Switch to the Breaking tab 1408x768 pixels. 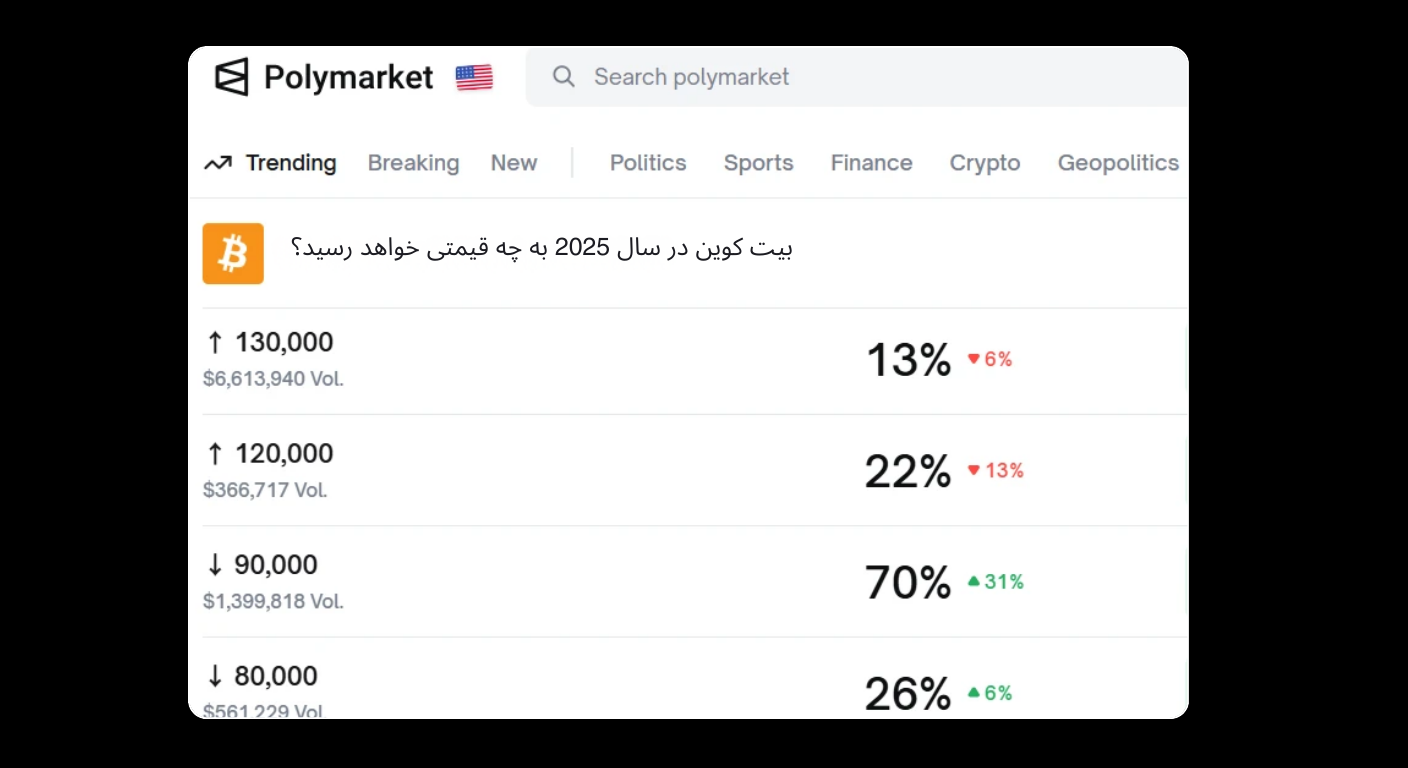click(x=413, y=162)
